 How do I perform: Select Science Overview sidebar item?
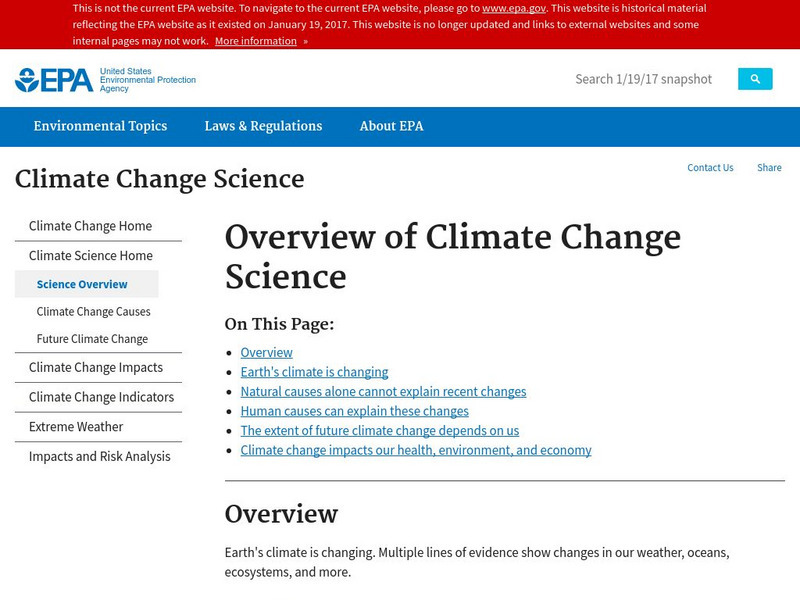82,284
